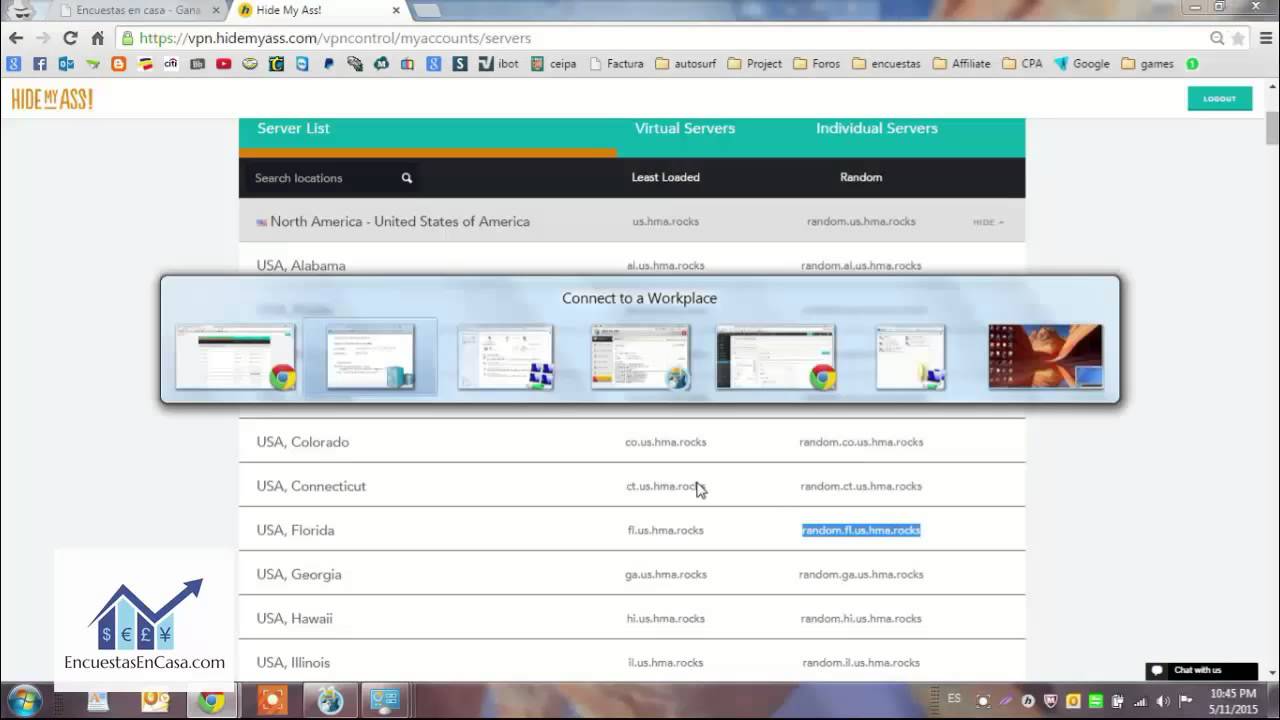Click the ES language indicator in taskbar
The width and height of the screenshot is (1280, 720).
954,698
